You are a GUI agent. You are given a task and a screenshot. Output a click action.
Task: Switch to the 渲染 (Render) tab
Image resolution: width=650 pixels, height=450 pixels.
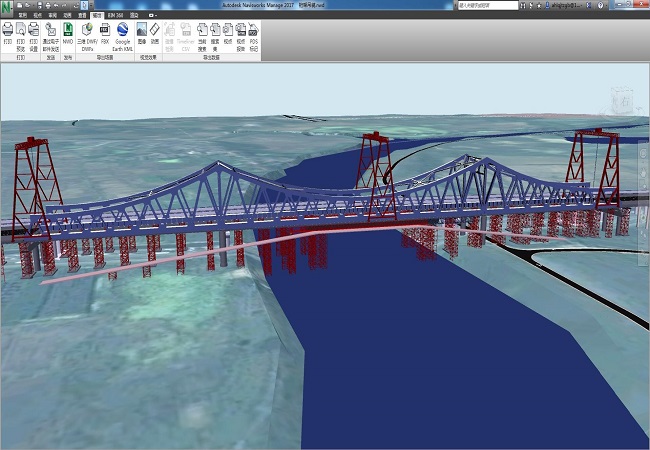133,16
